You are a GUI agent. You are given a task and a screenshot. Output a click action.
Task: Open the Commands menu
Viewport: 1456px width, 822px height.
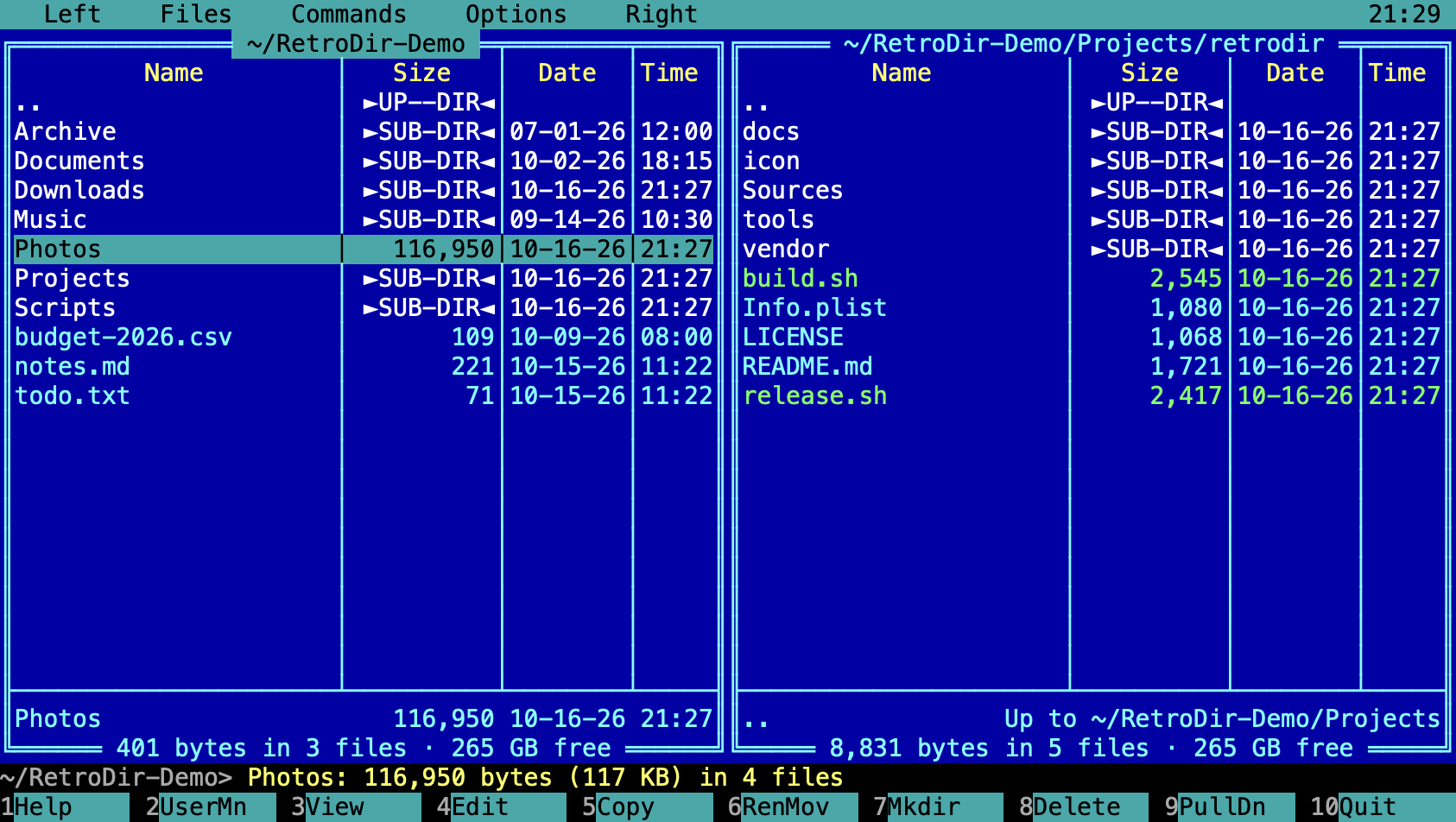(x=349, y=14)
